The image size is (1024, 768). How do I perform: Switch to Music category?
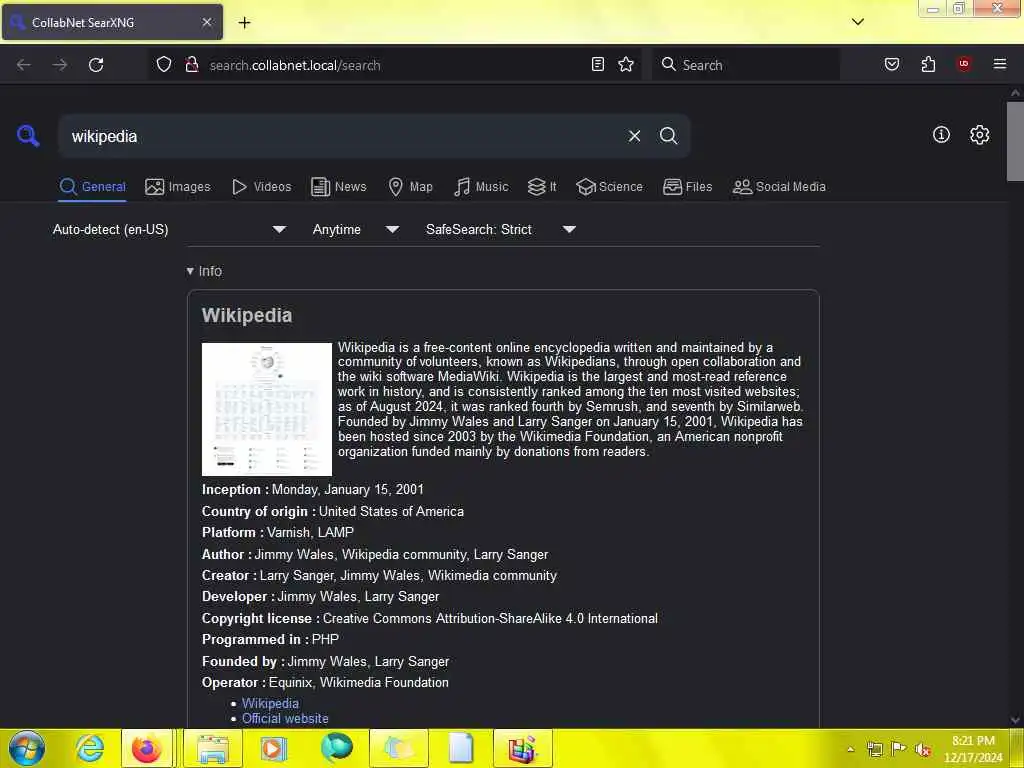click(x=481, y=187)
